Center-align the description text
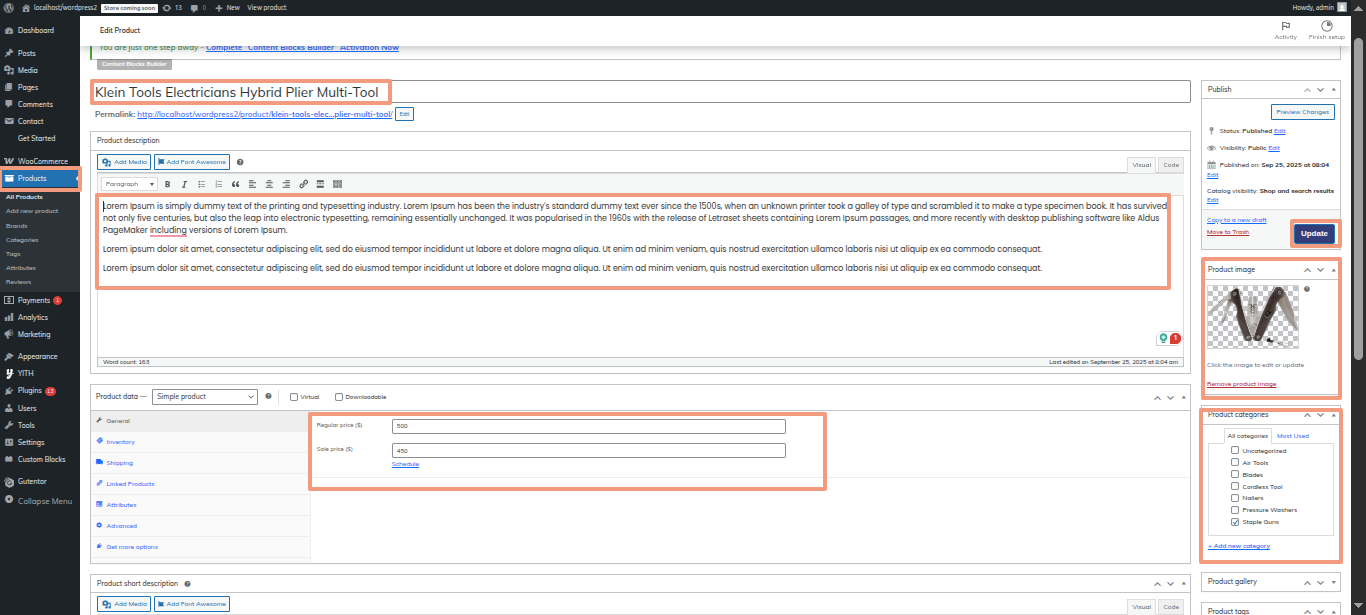 pyautogui.click(x=269, y=184)
